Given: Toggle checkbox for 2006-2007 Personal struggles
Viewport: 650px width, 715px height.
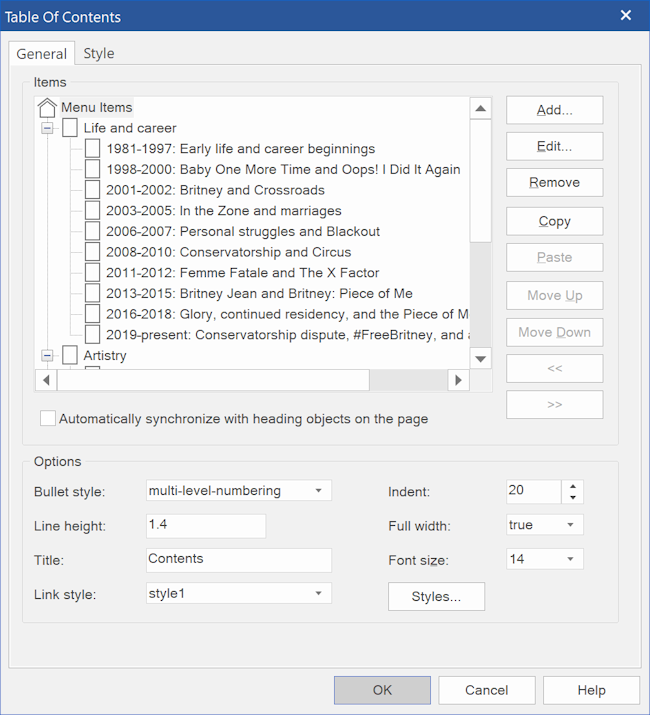Looking at the screenshot, I should click(93, 231).
